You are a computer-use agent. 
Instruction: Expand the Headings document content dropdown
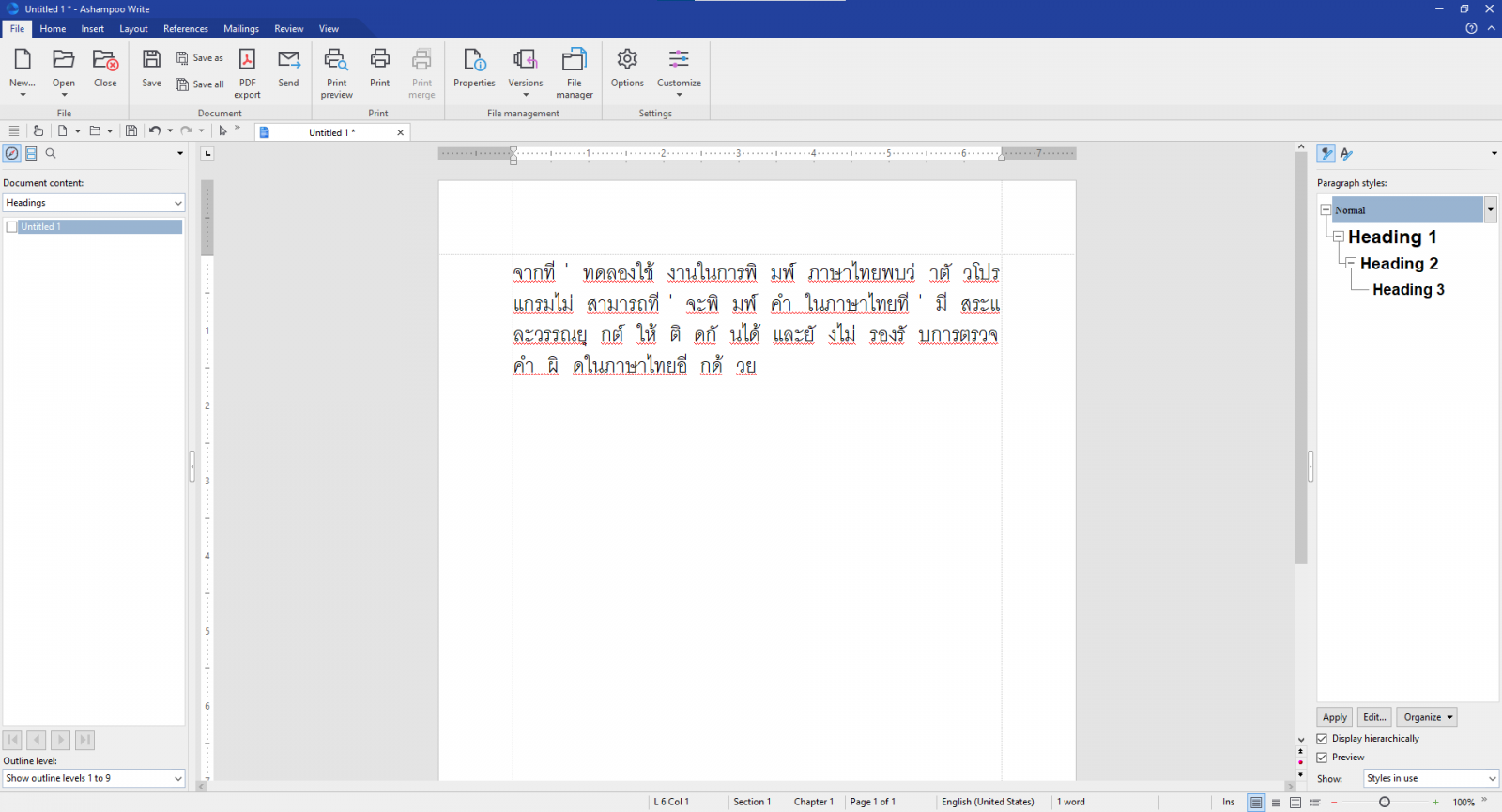pos(177,203)
